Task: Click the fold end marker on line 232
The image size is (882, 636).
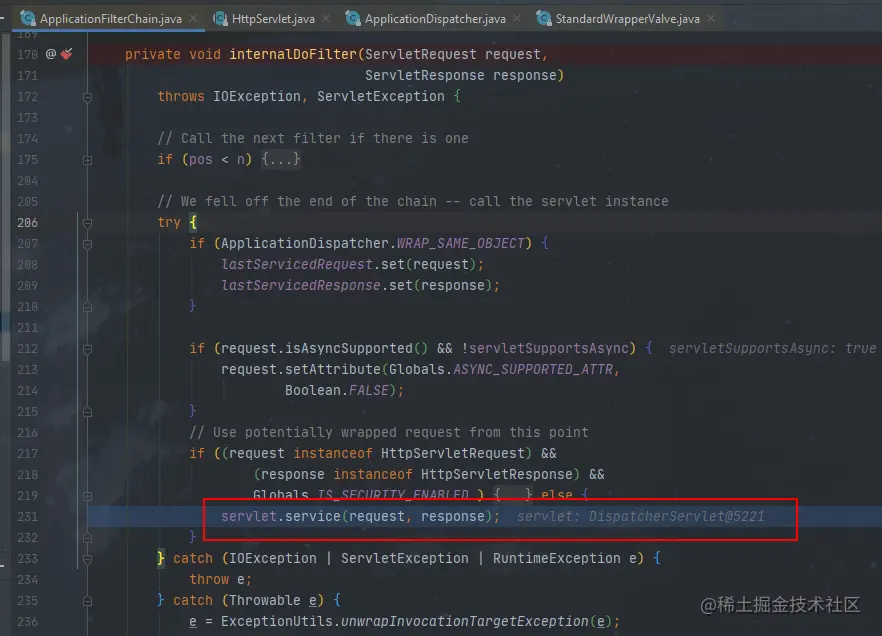Action: pyautogui.click(x=87, y=538)
